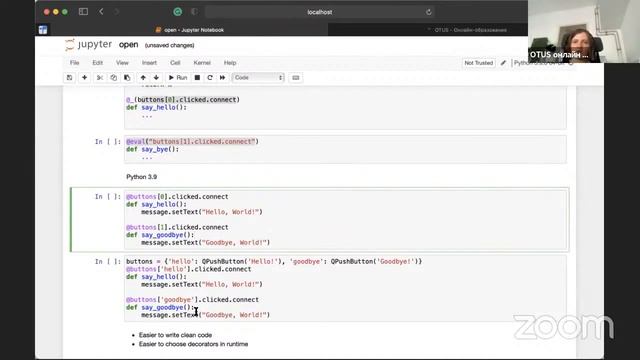Open the Help menu
This screenshot has width=640, height=360.
(x=230, y=63)
